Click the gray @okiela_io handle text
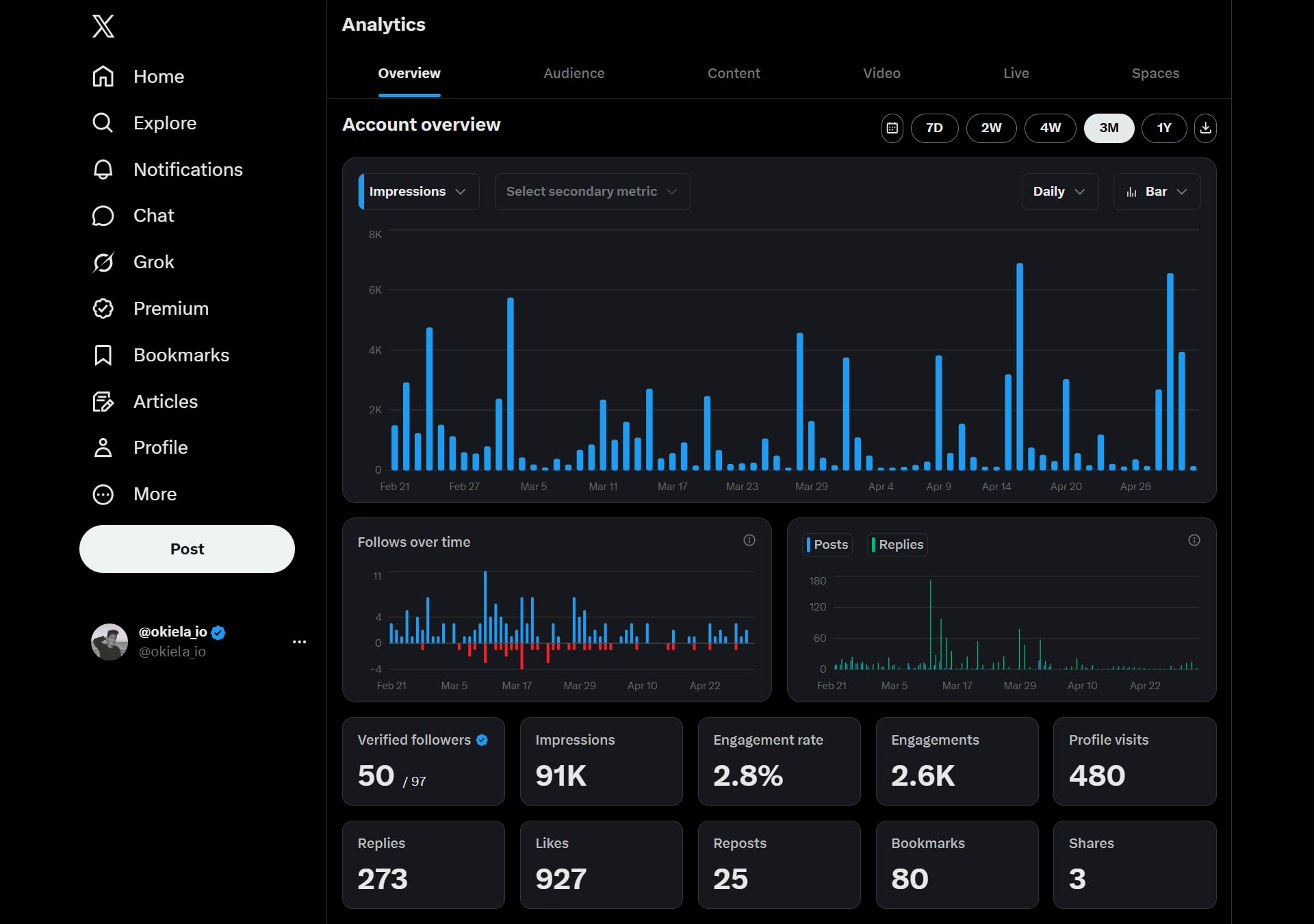 click(x=172, y=652)
